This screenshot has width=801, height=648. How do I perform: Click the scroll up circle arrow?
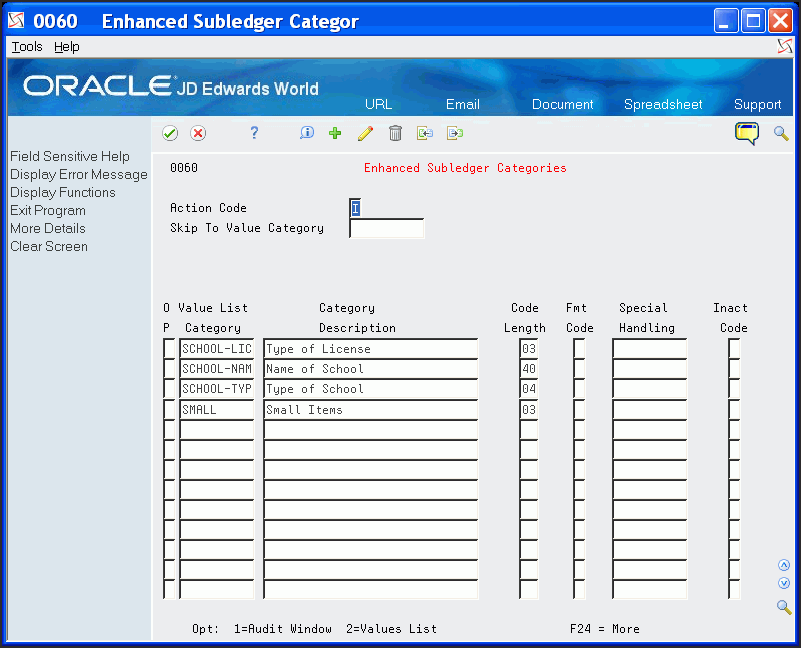point(784,565)
